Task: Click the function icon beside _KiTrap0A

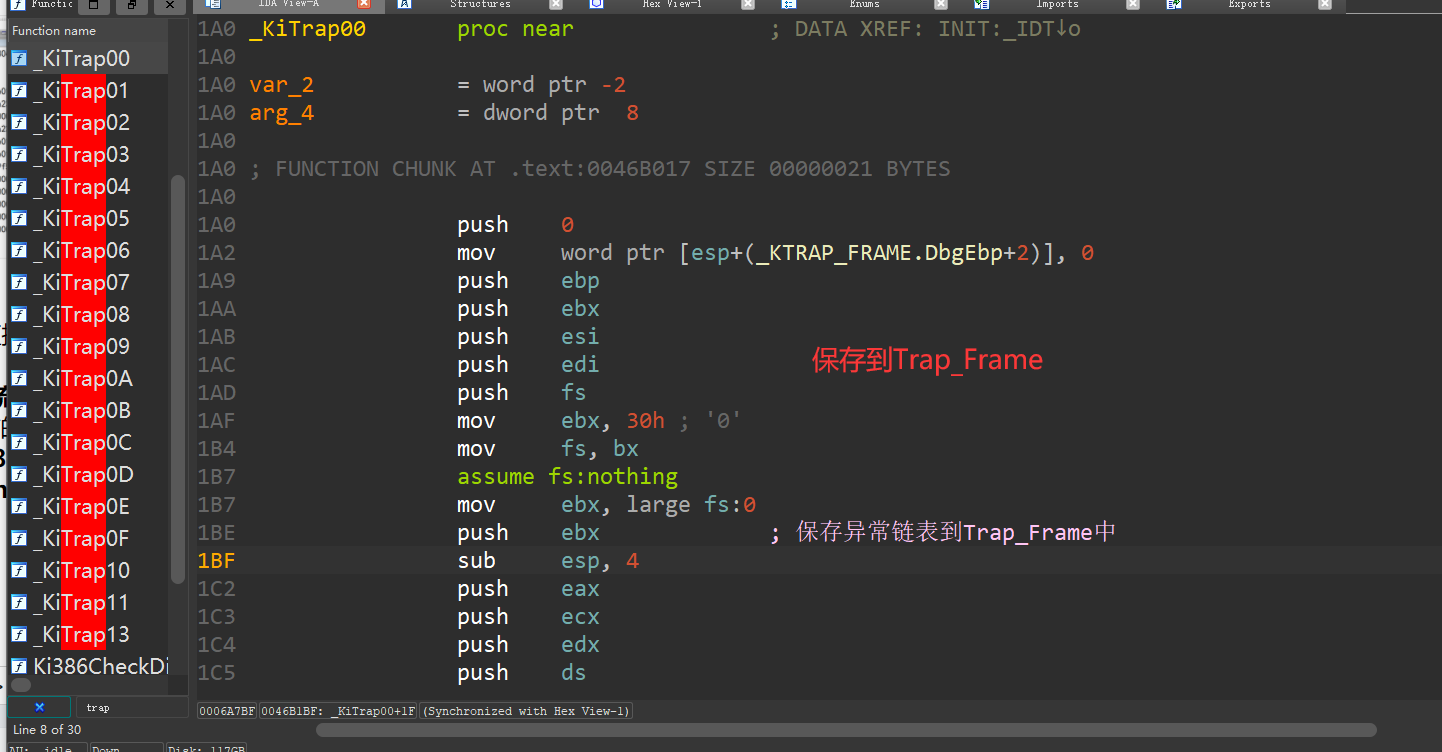Action: click(19, 379)
